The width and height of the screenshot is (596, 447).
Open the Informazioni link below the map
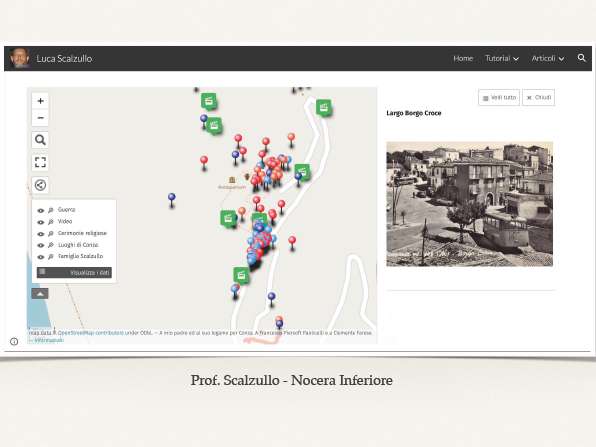pyautogui.click(x=49, y=340)
